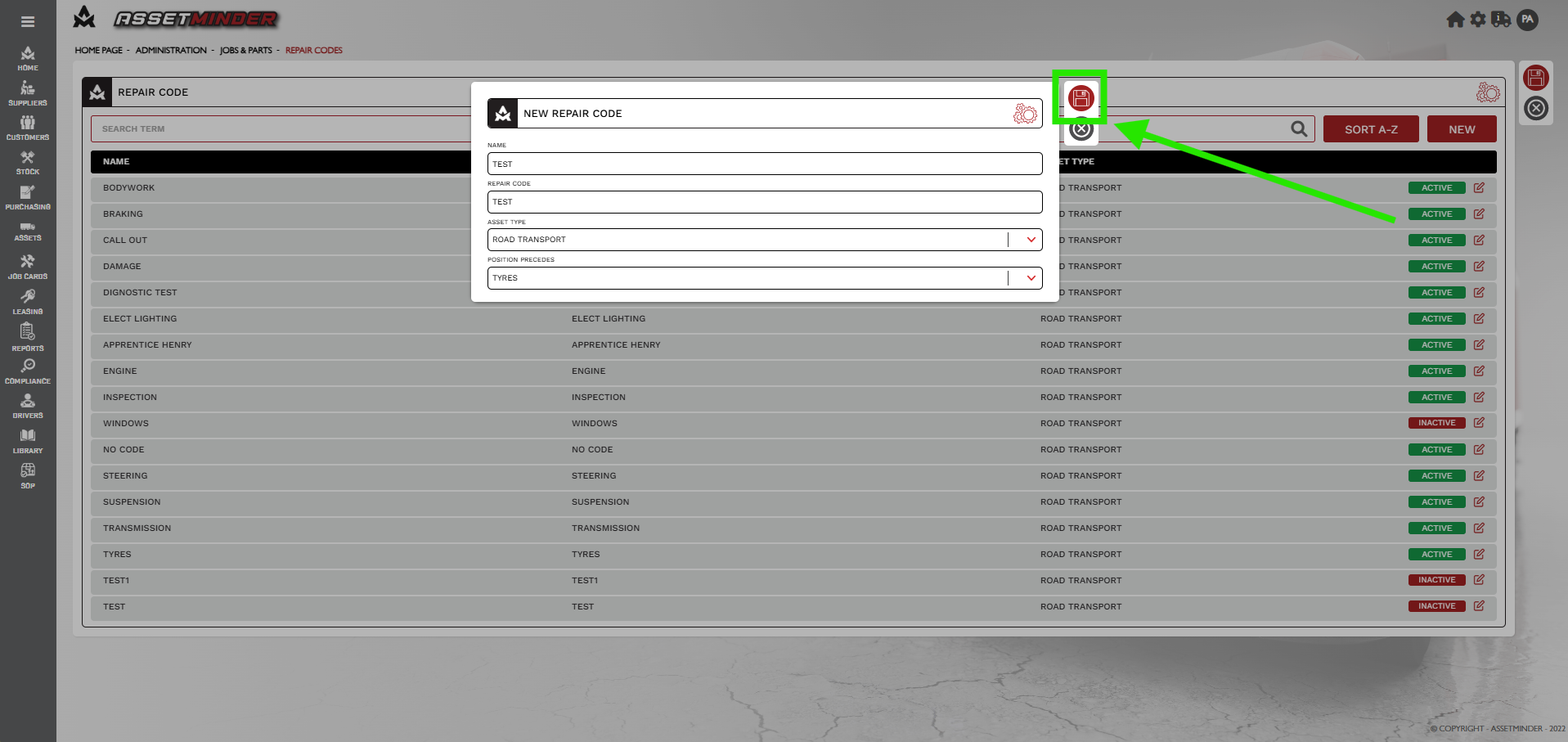Open the Drivers sidebar section
1568x742 pixels.
pyautogui.click(x=28, y=406)
